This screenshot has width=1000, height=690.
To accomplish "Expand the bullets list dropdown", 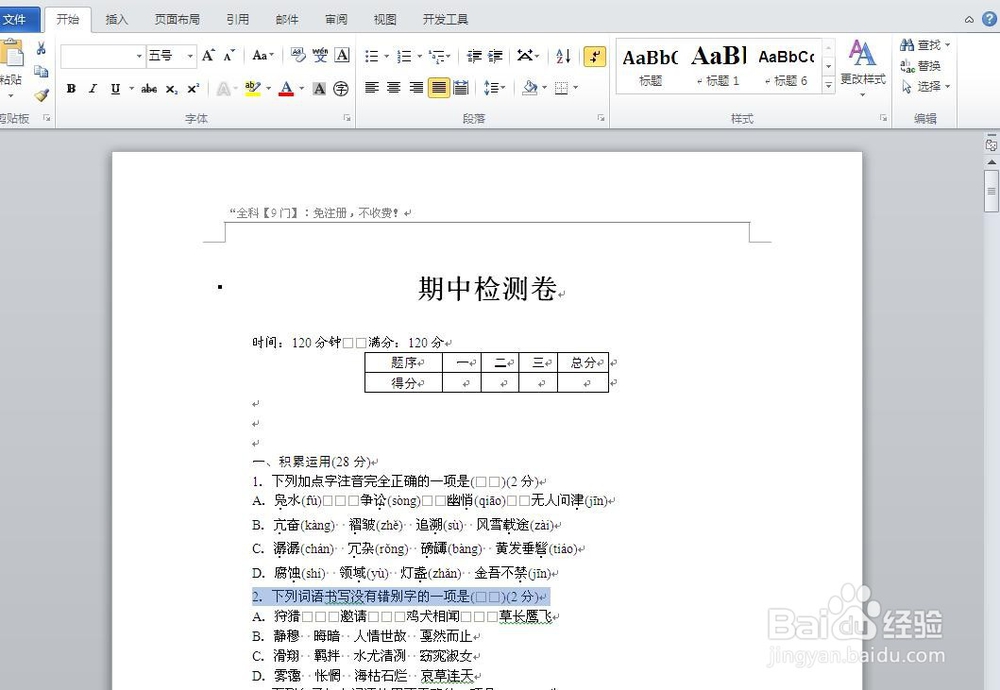I will click(386, 56).
